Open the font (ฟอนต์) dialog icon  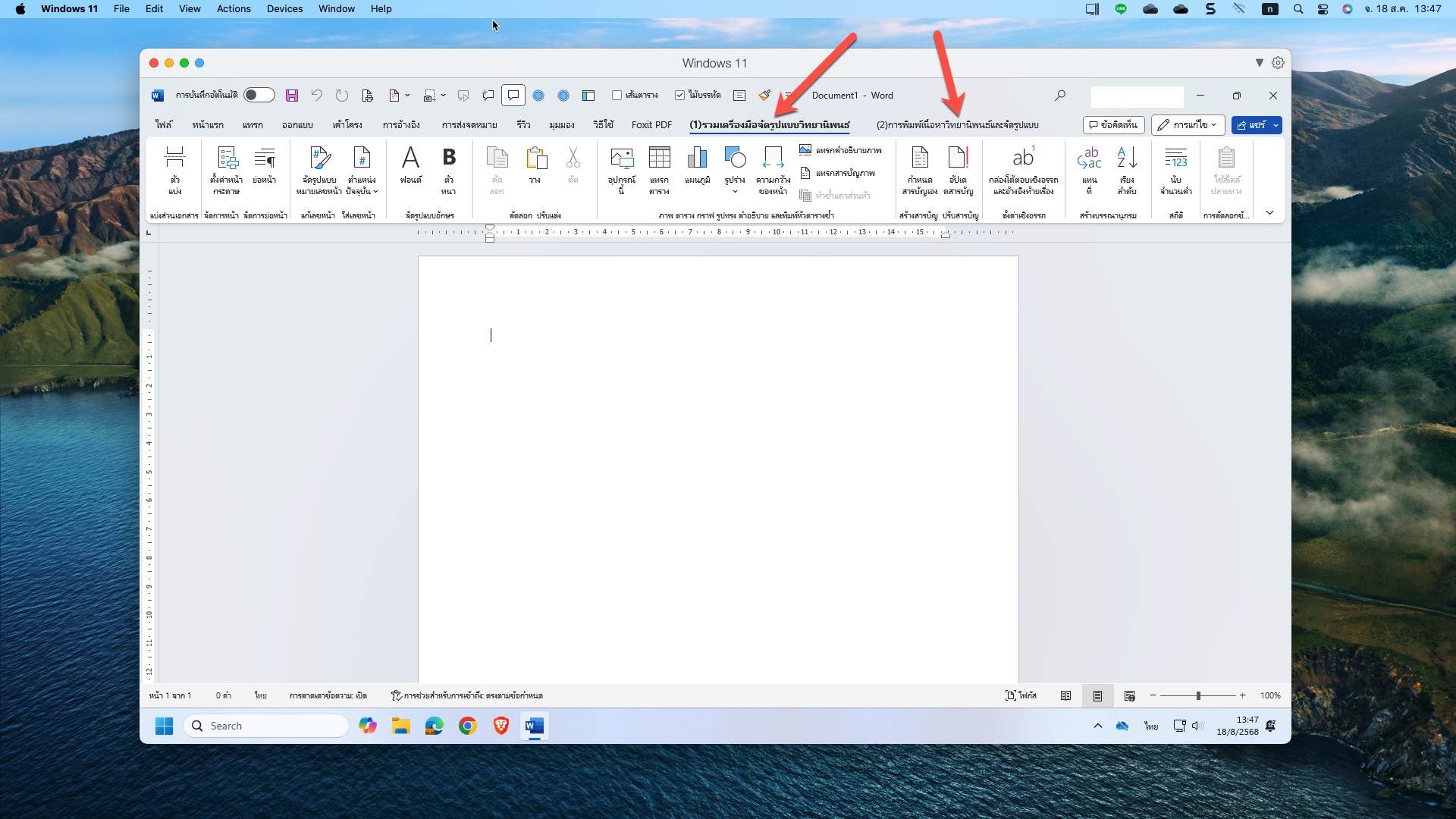410,158
